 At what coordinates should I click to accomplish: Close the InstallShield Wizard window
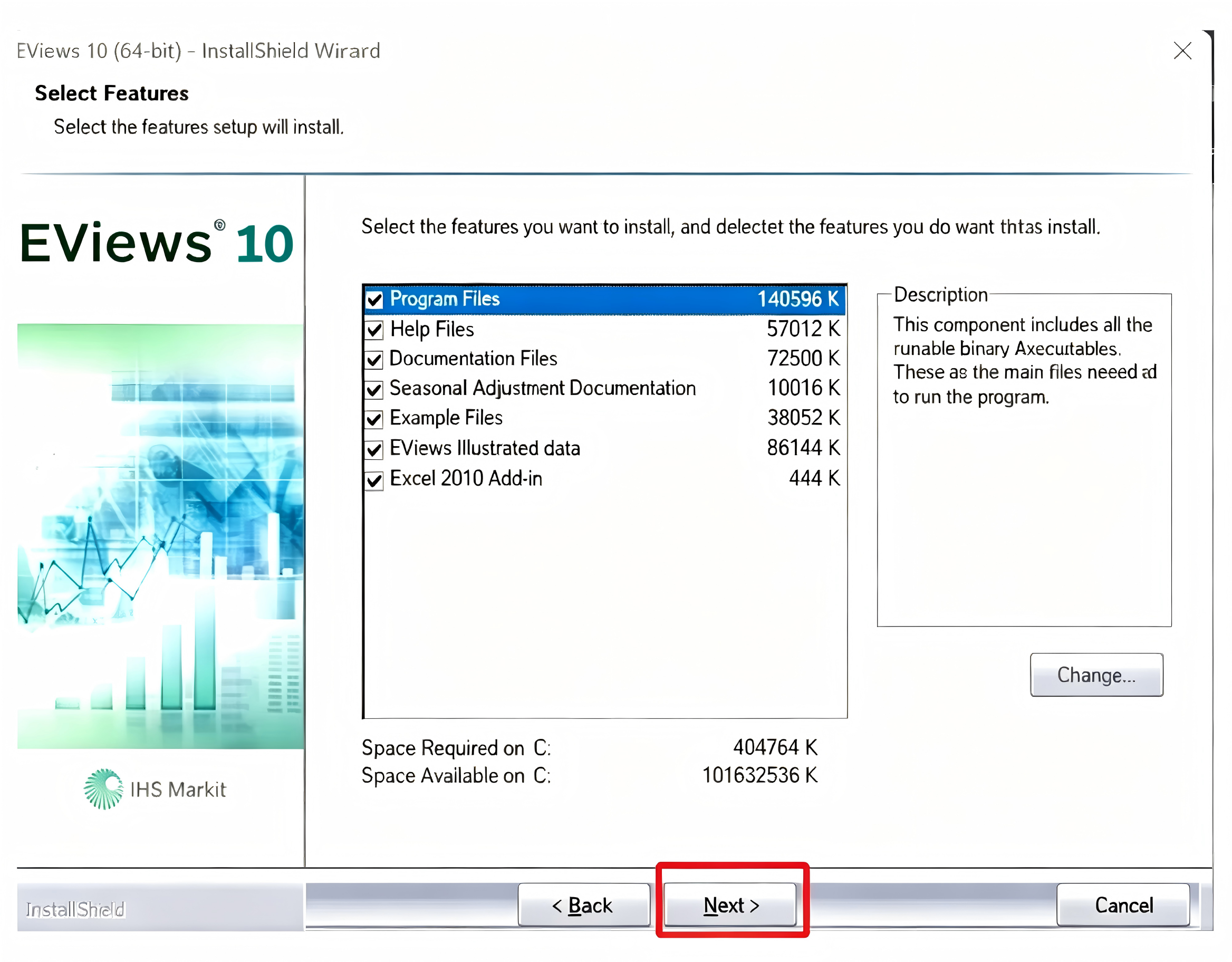pyautogui.click(x=1182, y=51)
